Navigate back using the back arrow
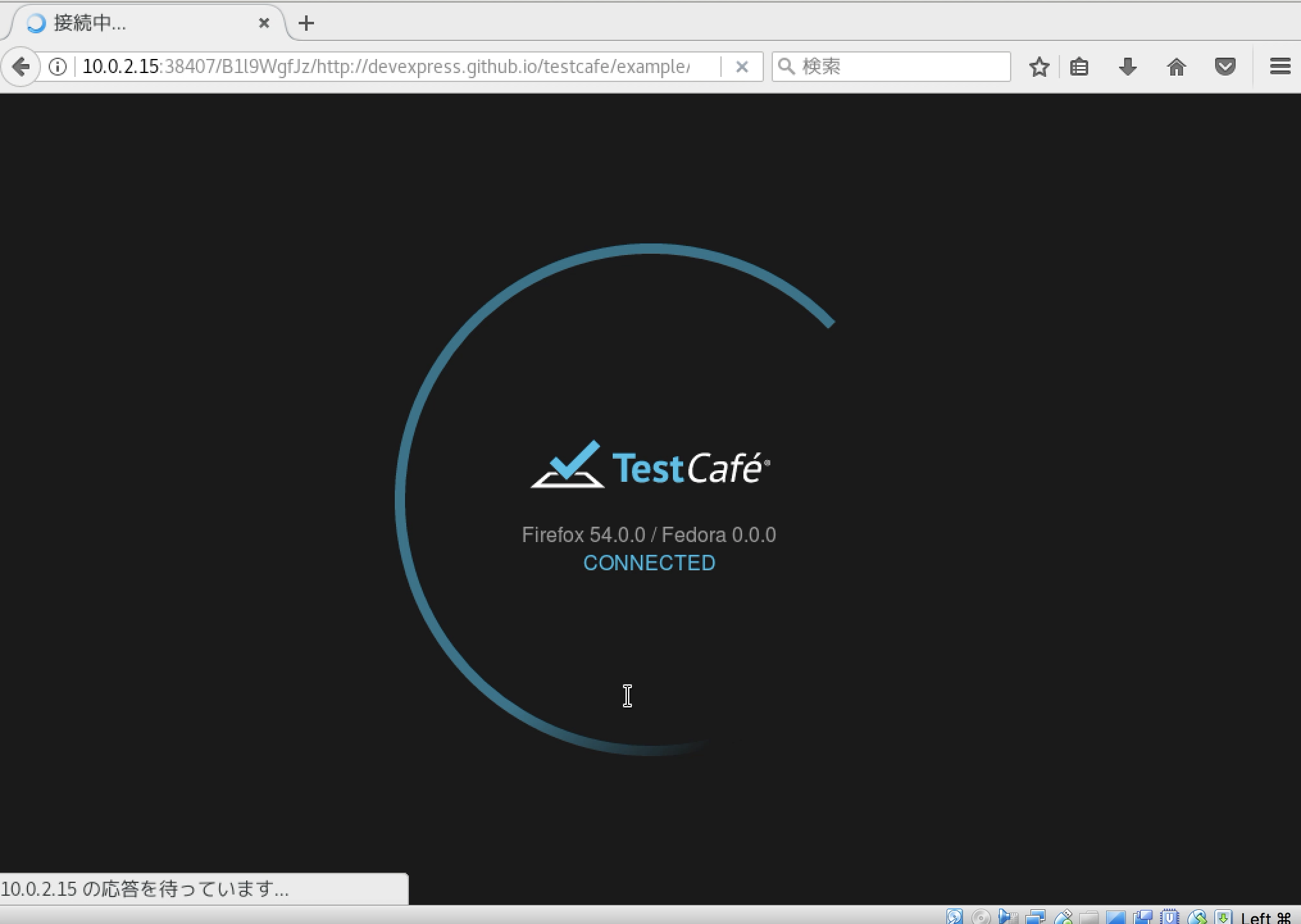Screen dimensions: 1301x924 (x=21, y=66)
